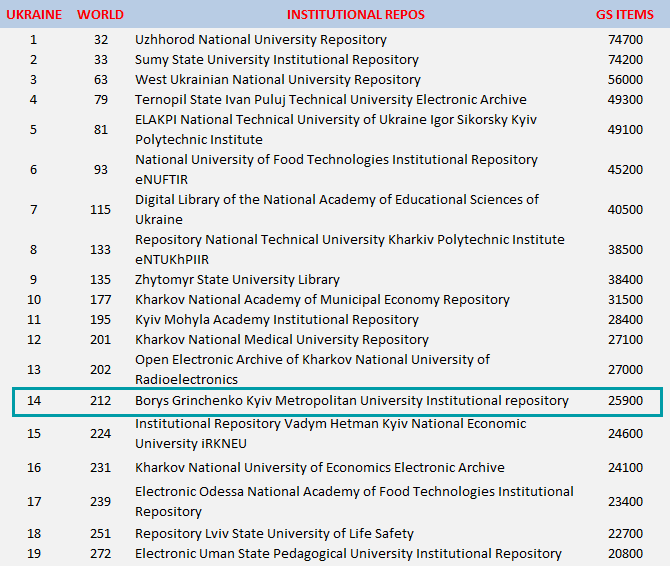670x566 pixels.
Task: Select Sumy State University Institutional Repository
Action: 277,60
